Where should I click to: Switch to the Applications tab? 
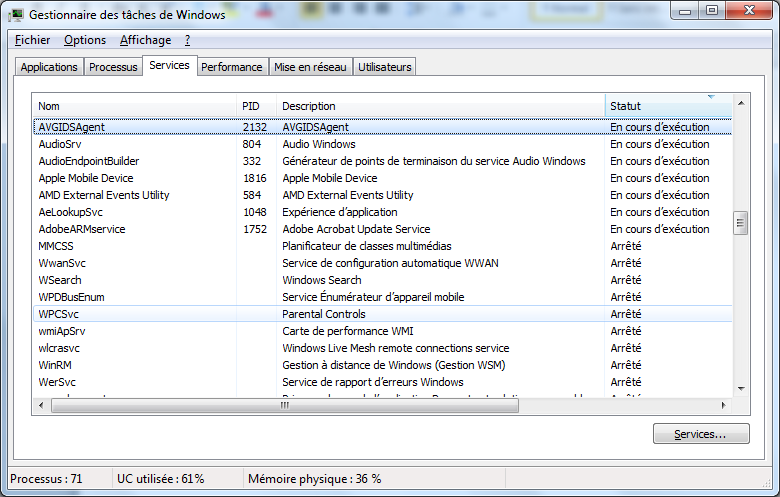49,67
